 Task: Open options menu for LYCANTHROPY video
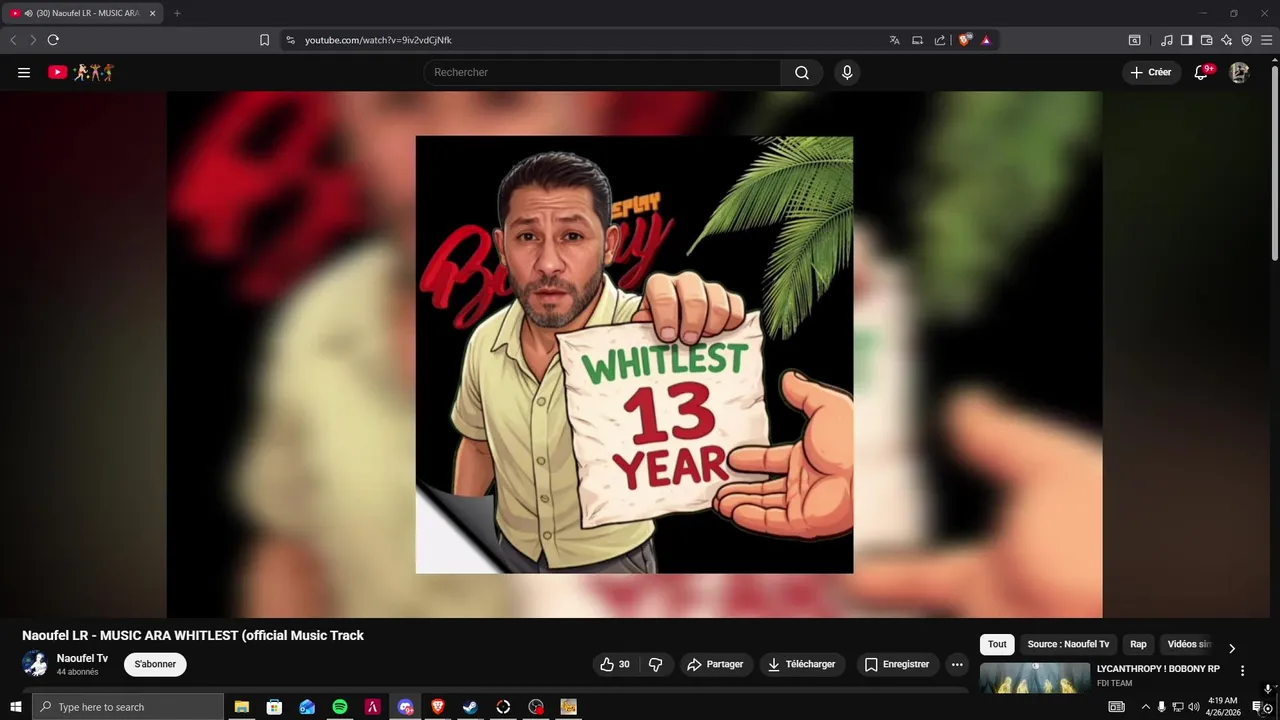[1242, 671]
